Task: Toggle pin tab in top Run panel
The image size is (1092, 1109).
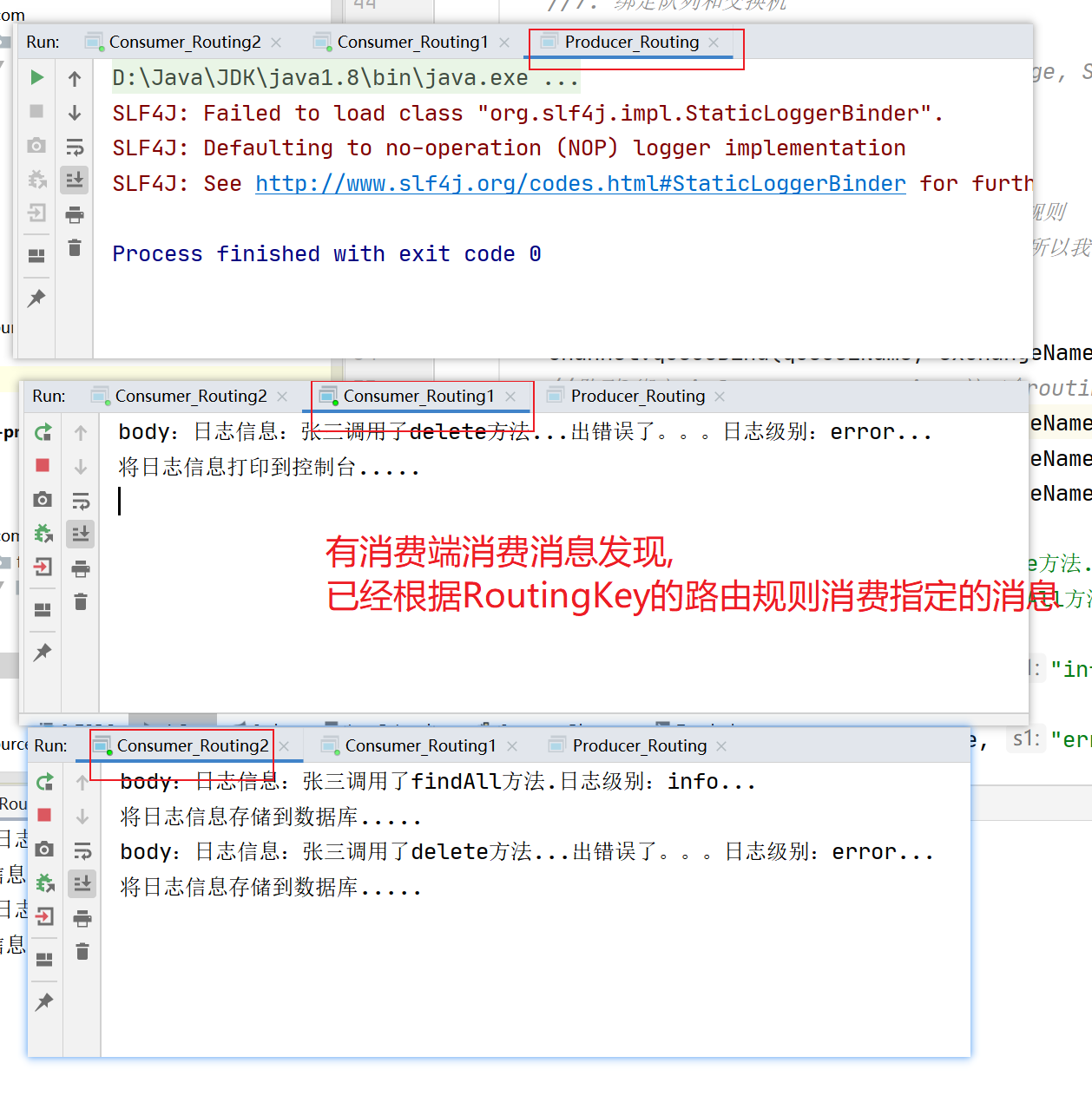Action: (x=36, y=299)
